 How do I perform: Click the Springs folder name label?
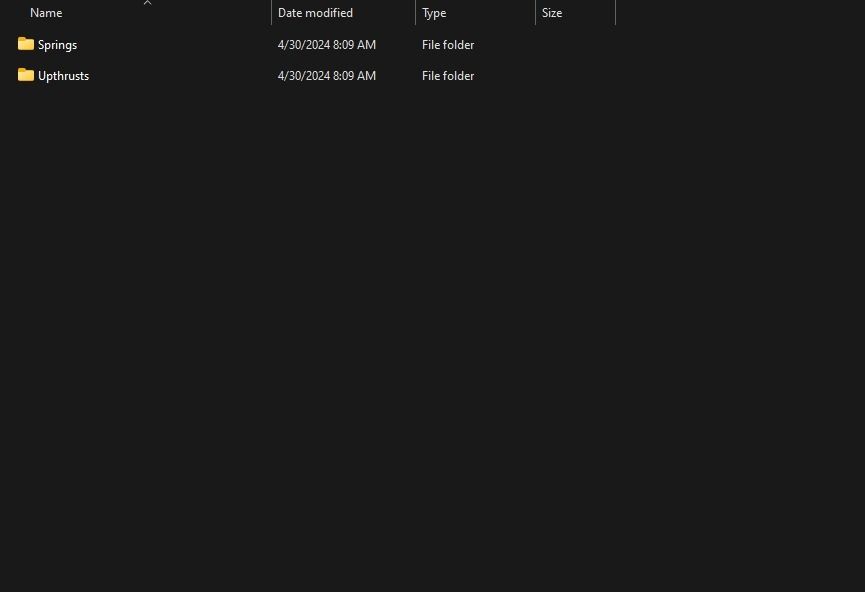(x=57, y=45)
